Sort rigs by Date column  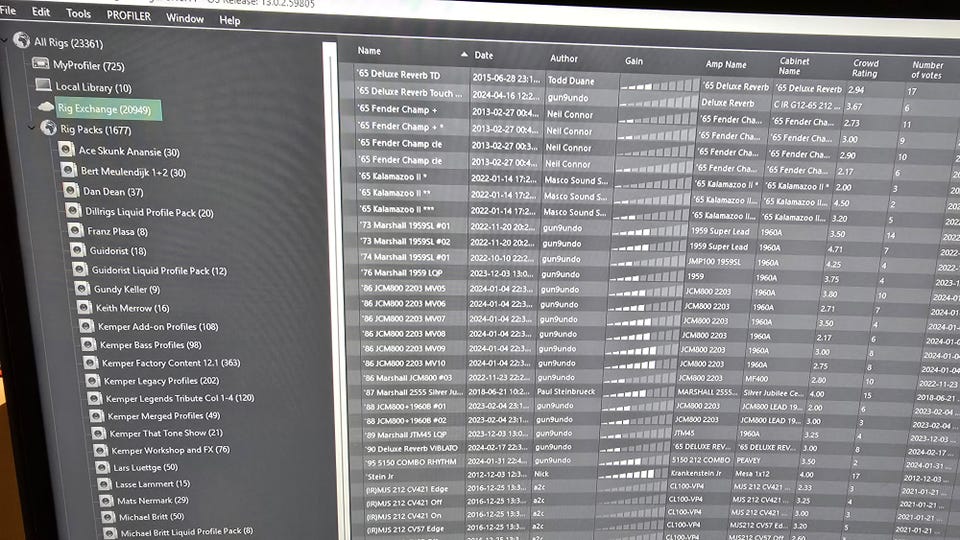[484, 55]
